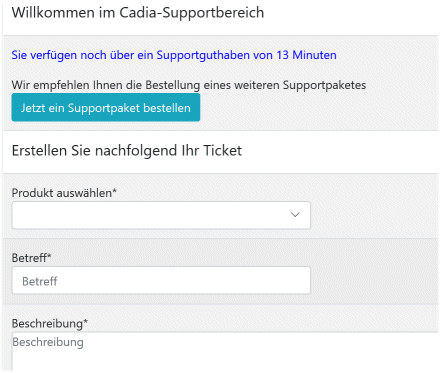Viewport: 441px width, 373px height.
Task: Click the word Cadia-Supportbereich in the title
Action: pyautogui.click(x=192, y=13)
